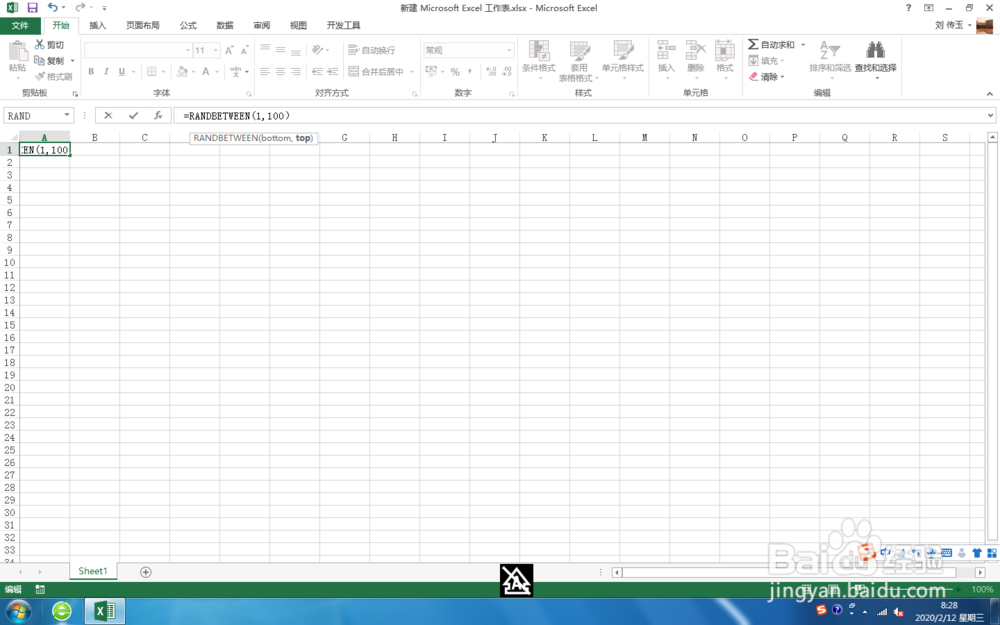Toggle Italic formatting

pos(104,72)
